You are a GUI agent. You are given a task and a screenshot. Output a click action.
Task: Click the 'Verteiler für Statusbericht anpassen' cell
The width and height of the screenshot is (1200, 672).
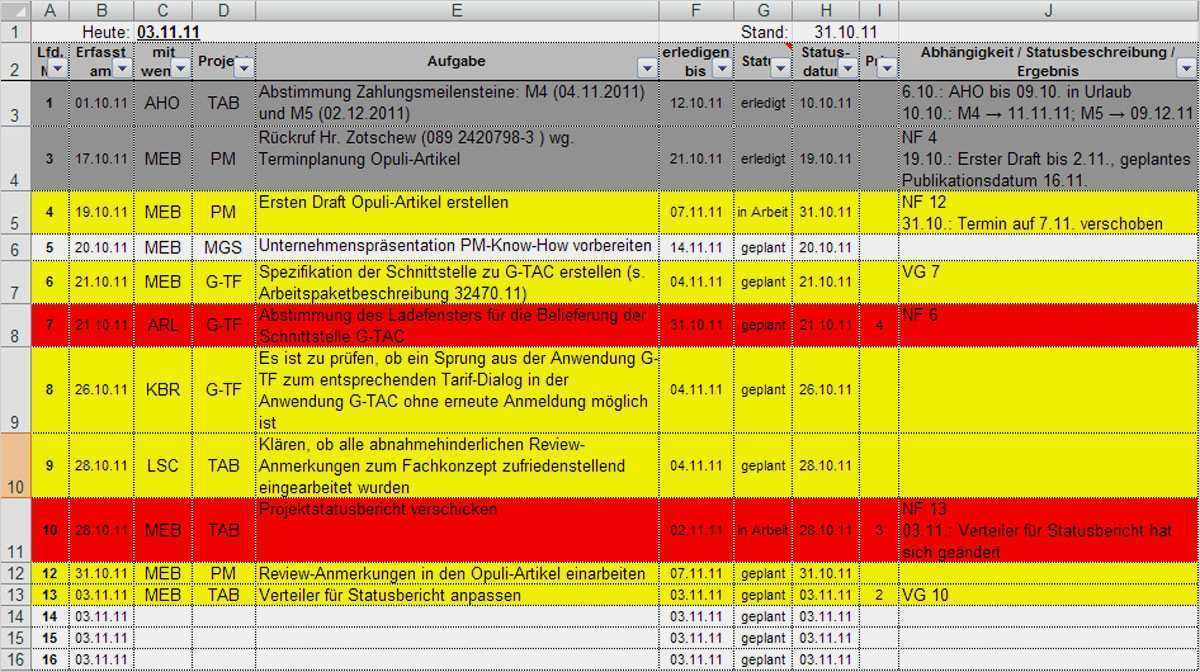click(456, 596)
